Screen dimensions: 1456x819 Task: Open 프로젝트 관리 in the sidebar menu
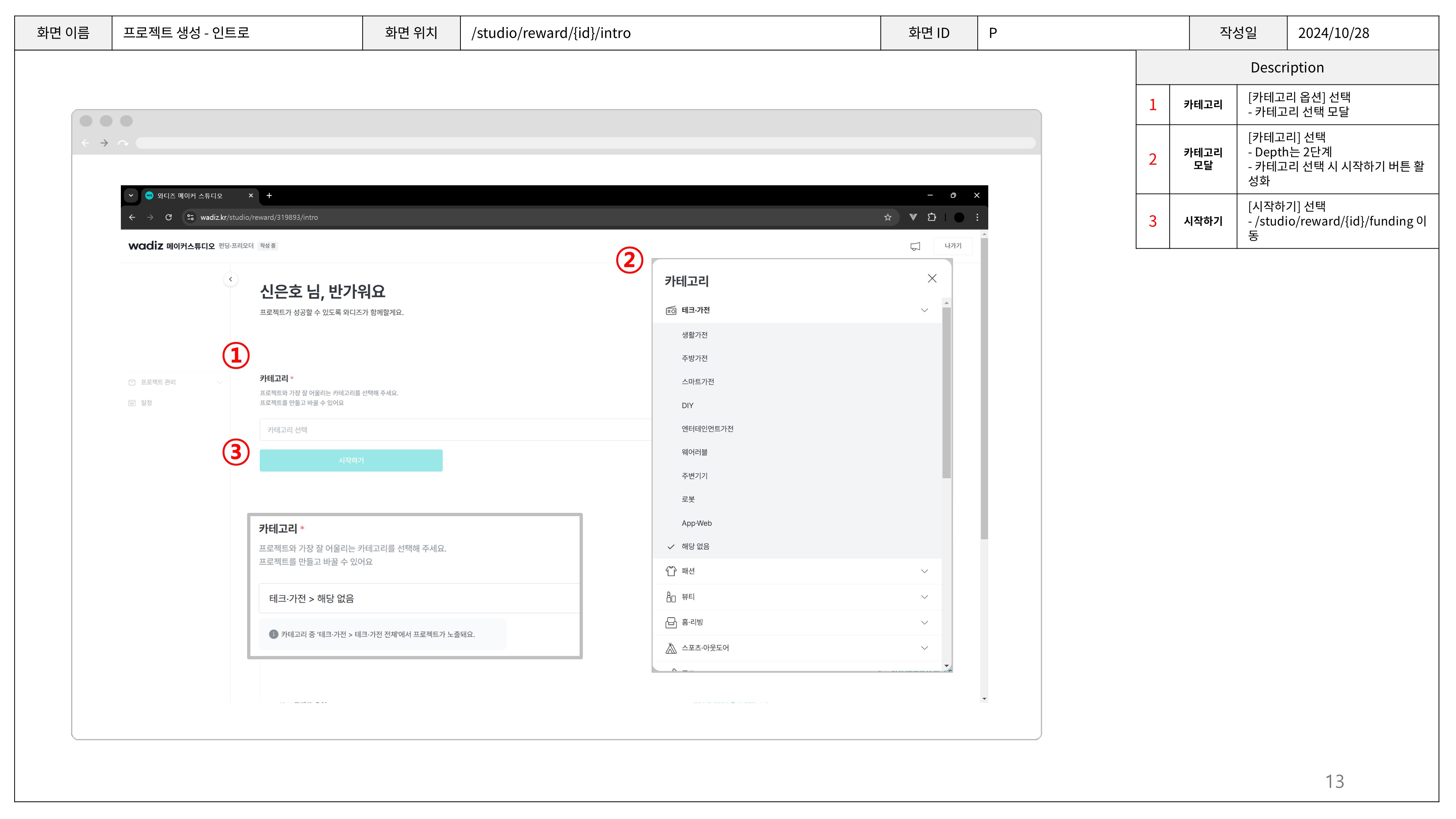(158, 382)
